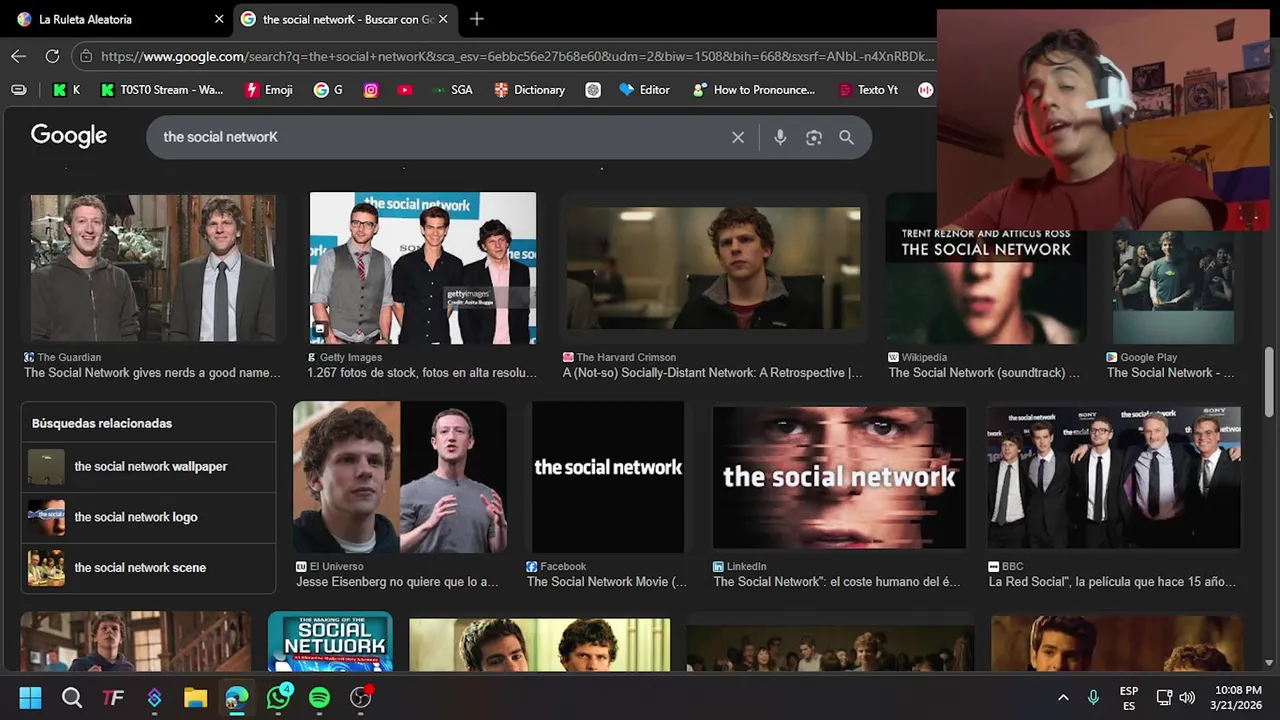1280x720 pixels.
Task: Open the clock and date flyout
Action: tap(1236, 697)
